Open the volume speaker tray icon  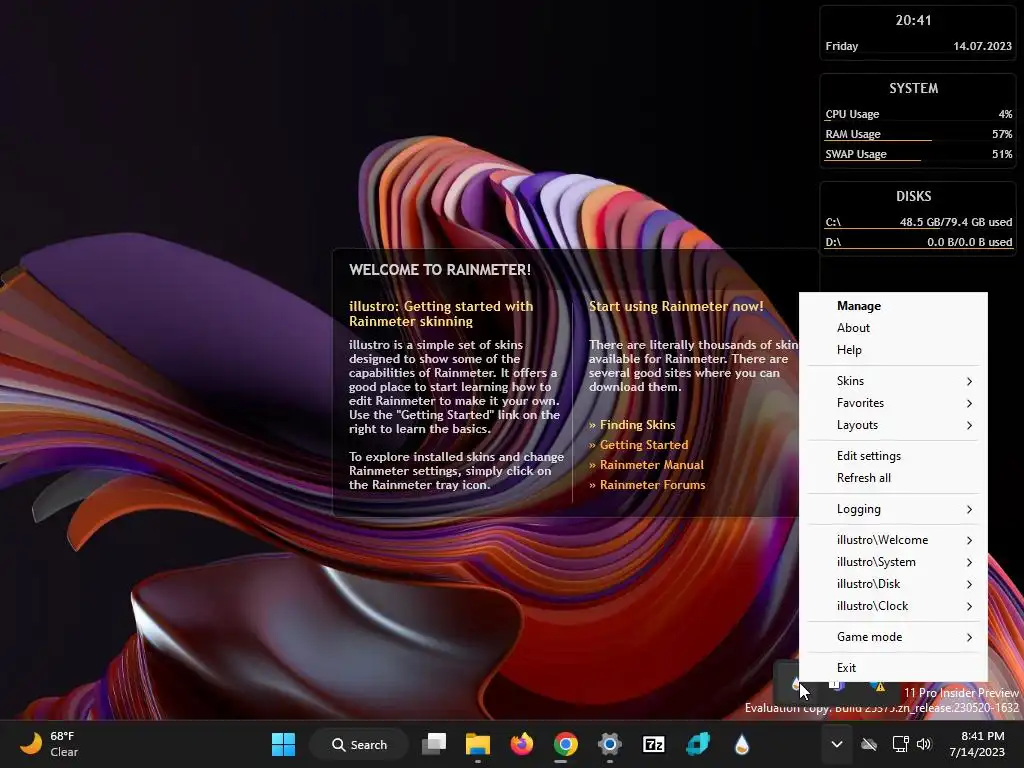click(923, 744)
